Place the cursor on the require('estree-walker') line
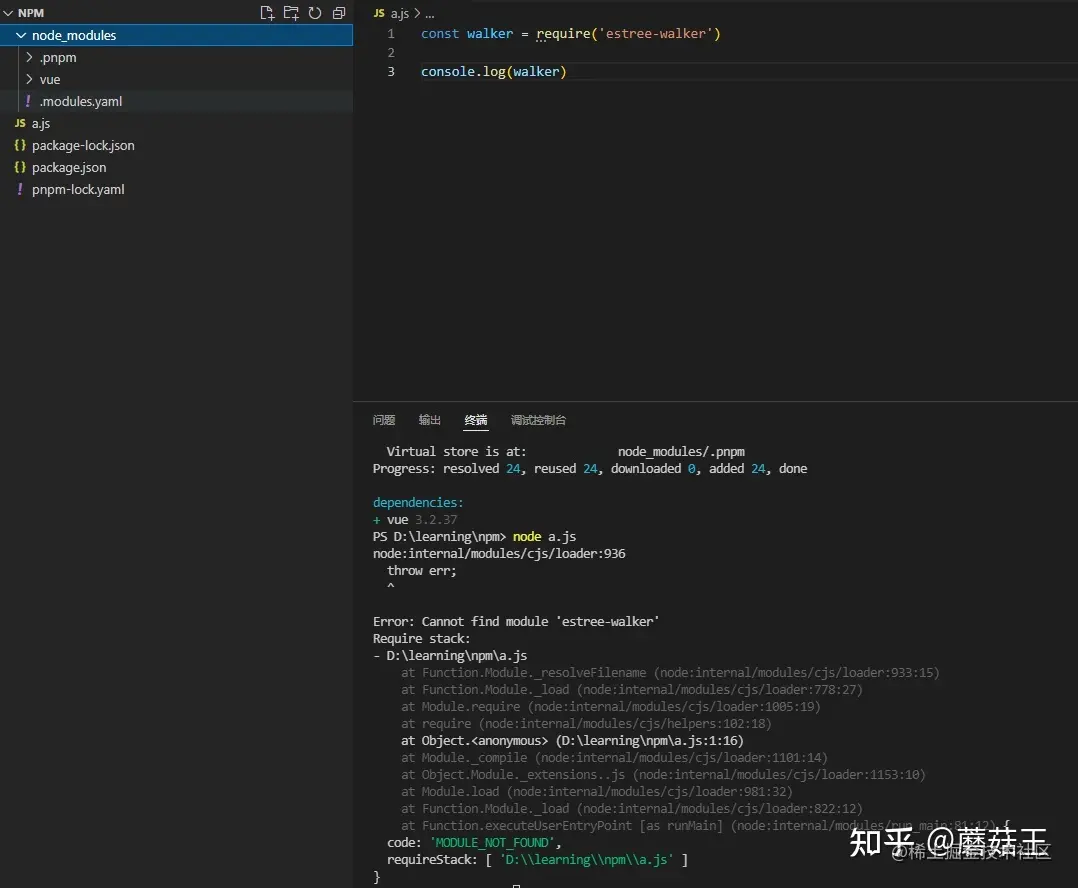This screenshot has height=888, width=1078. tap(571, 34)
